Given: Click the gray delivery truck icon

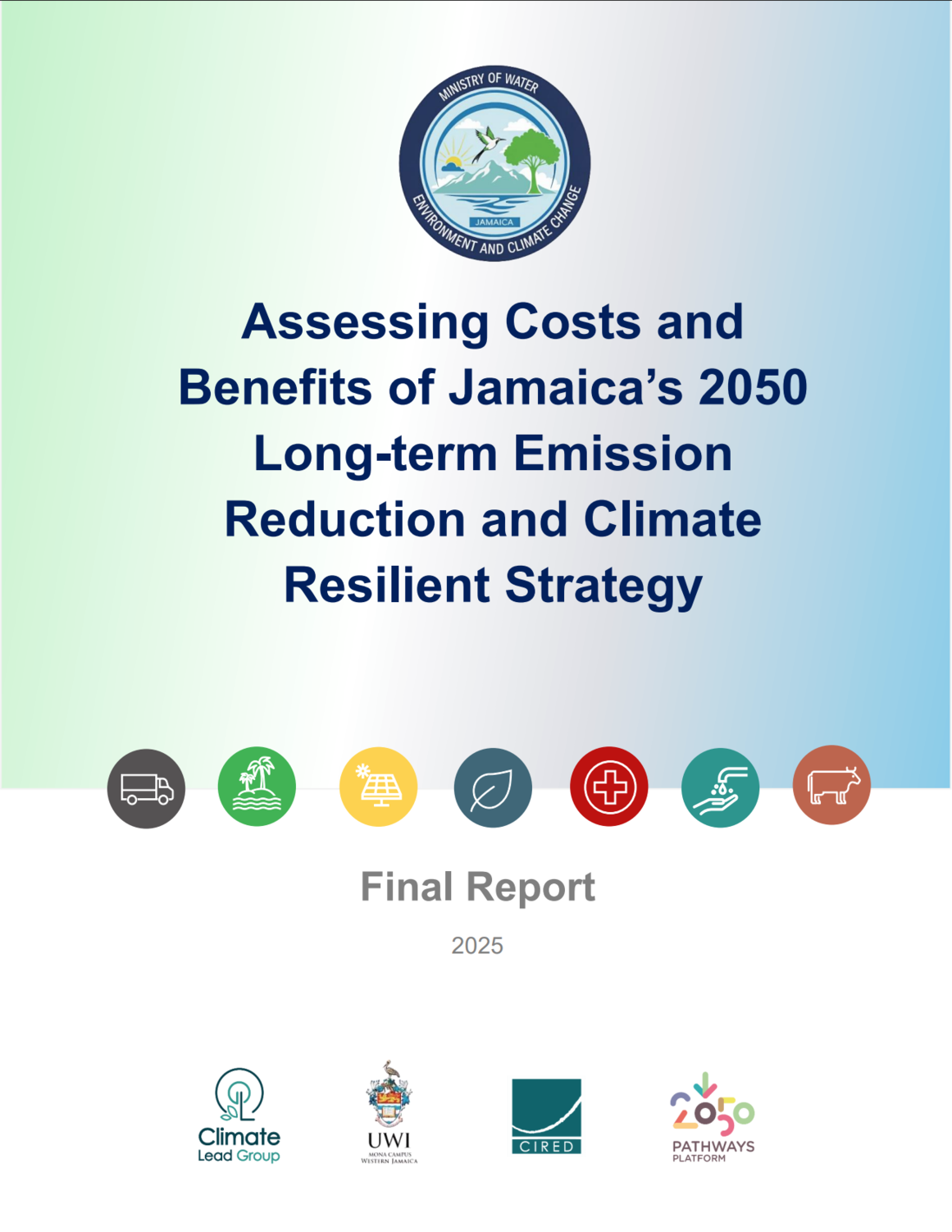Looking at the screenshot, I should 146,788.
